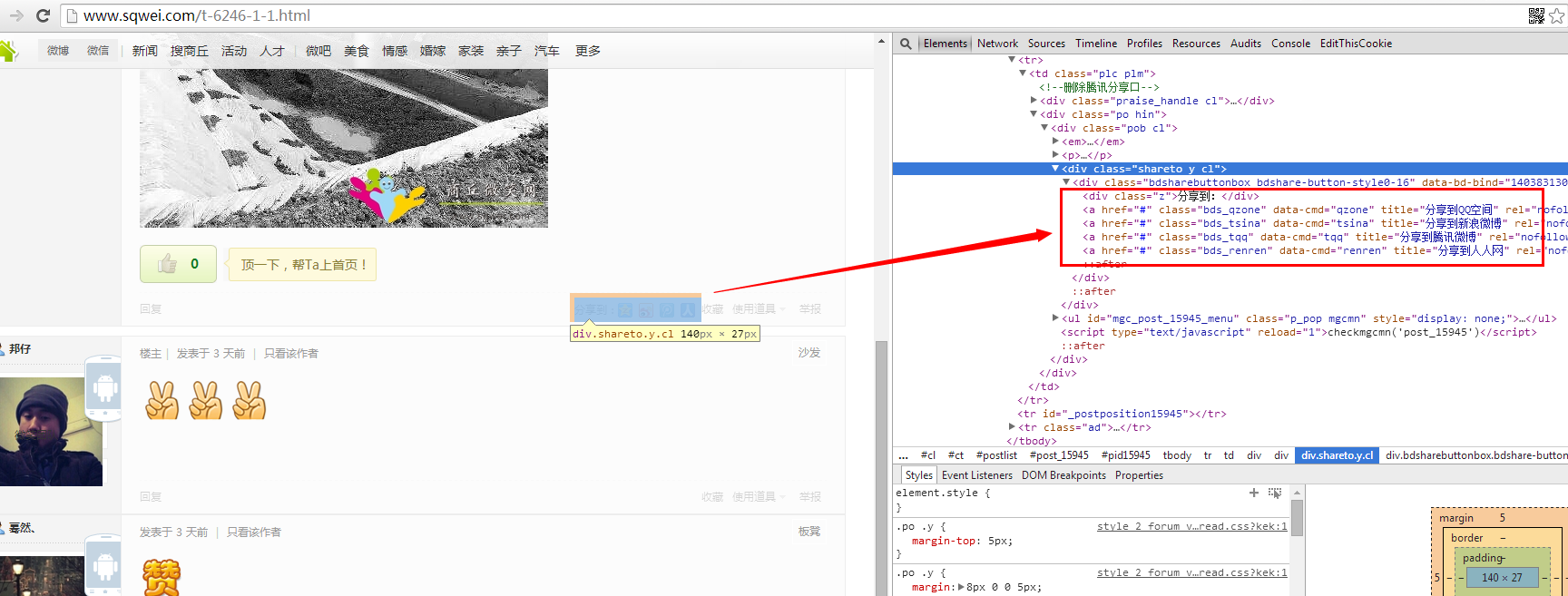Open 邦仔's avatar photo

pyautogui.click(x=51, y=432)
